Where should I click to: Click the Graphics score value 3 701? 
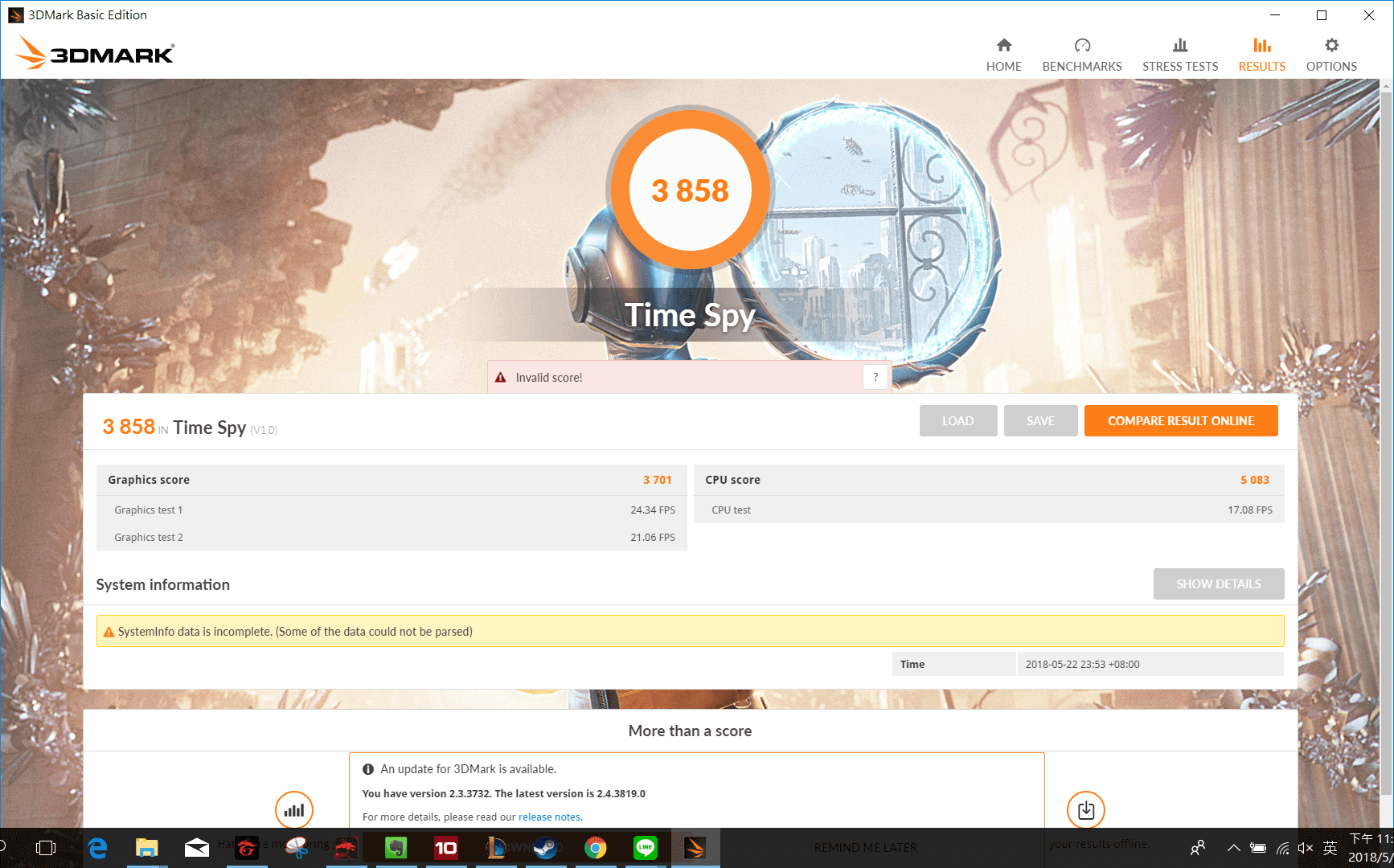[657, 480]
